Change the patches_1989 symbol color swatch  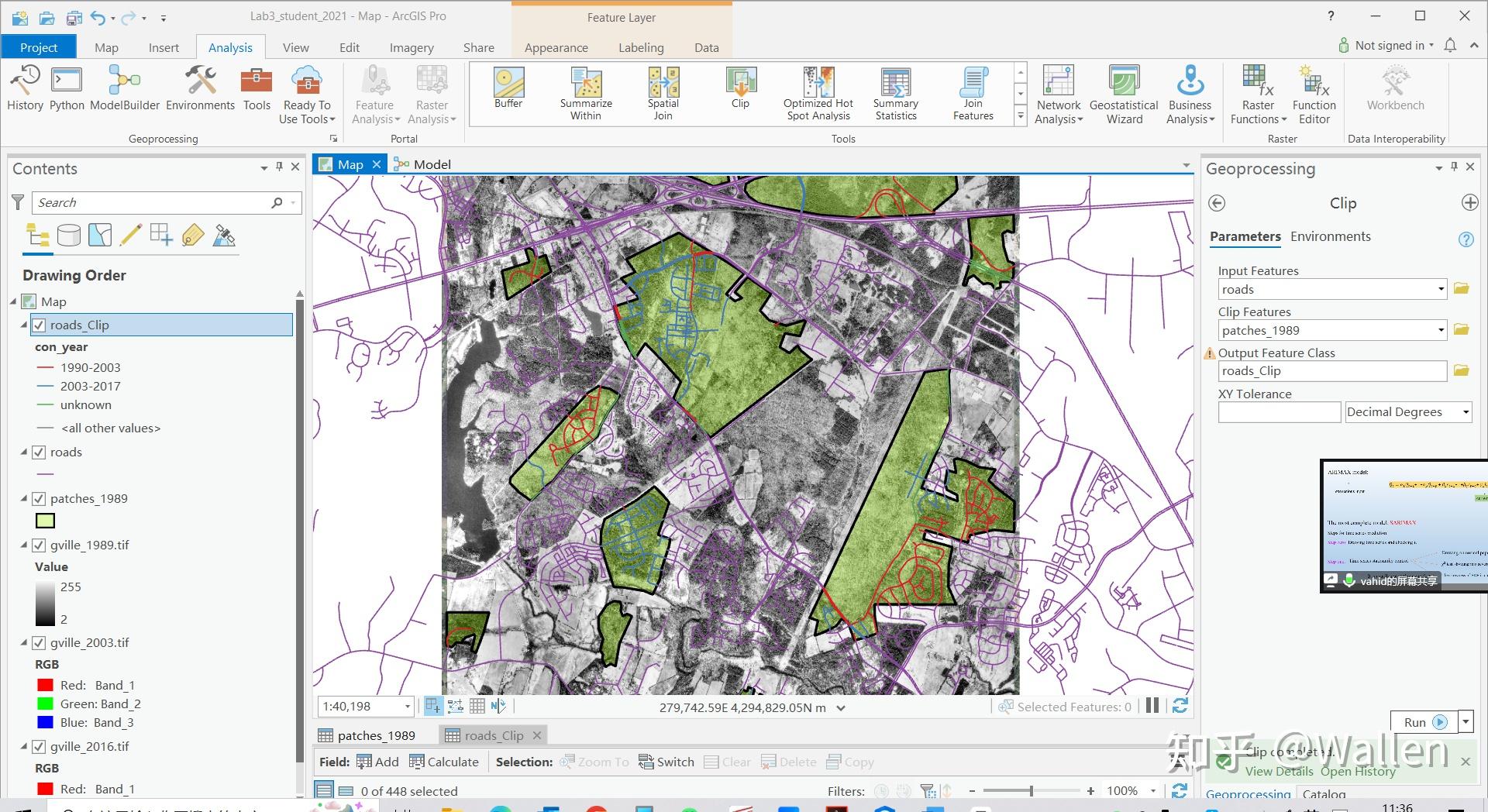click(45, 520)
